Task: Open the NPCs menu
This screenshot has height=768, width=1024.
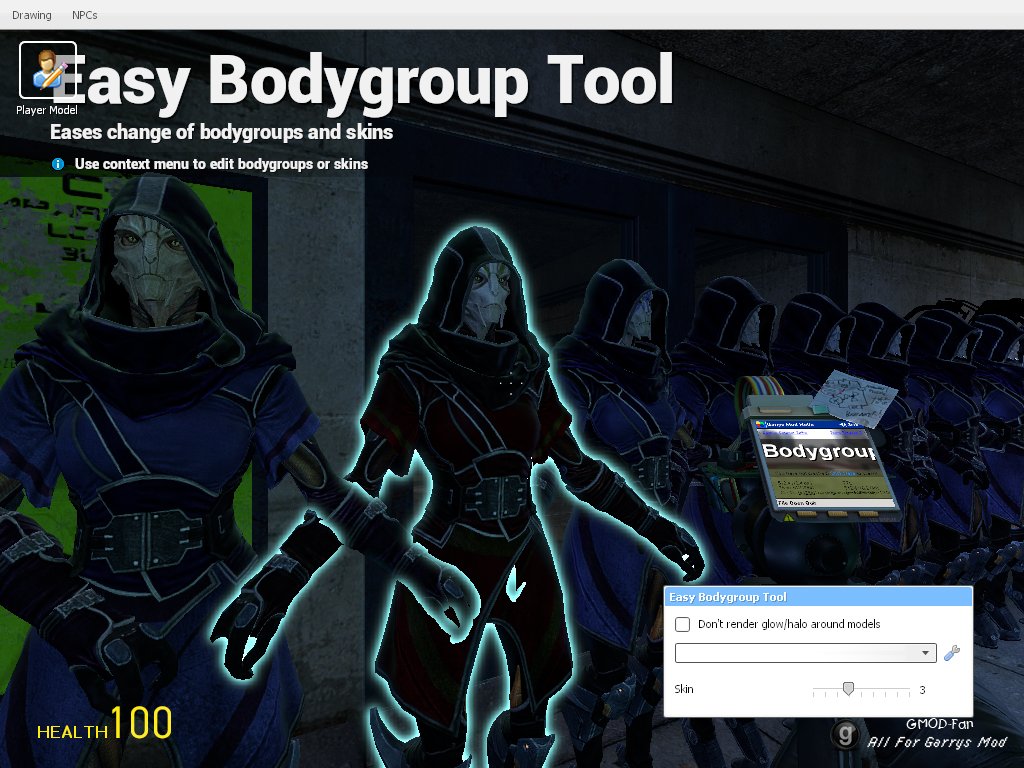Action: [x=85, y=15]
